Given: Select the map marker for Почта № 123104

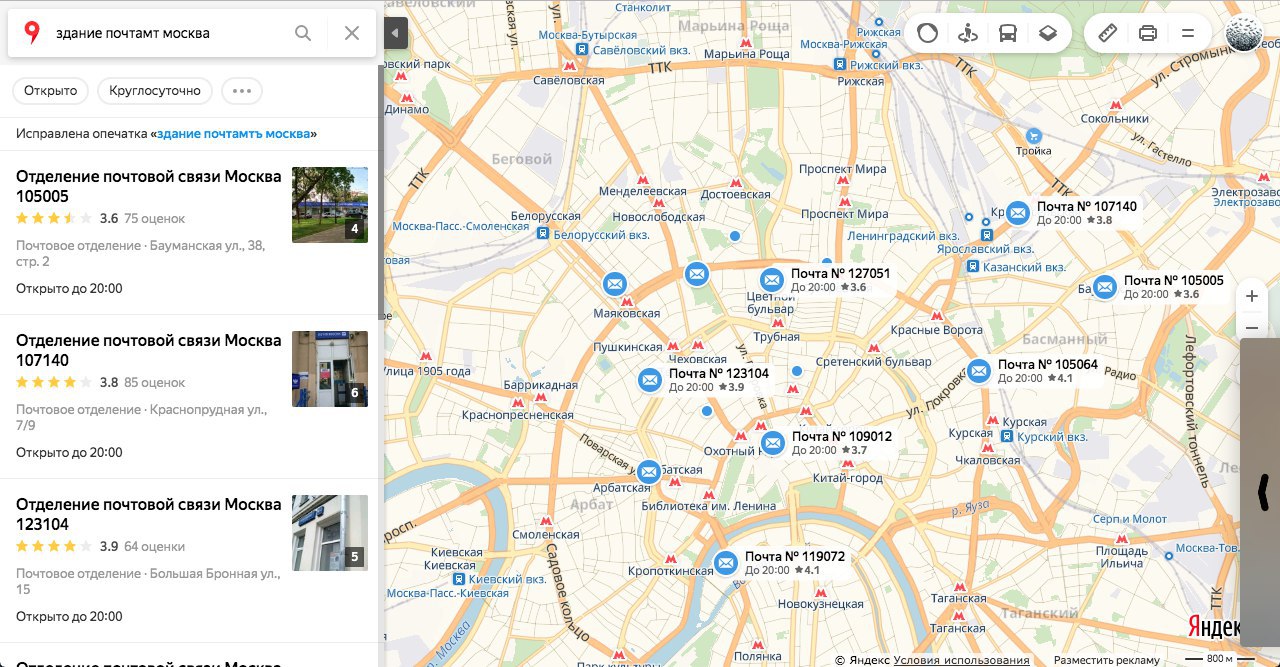Looking at the screenshot, I should [650, 380].
